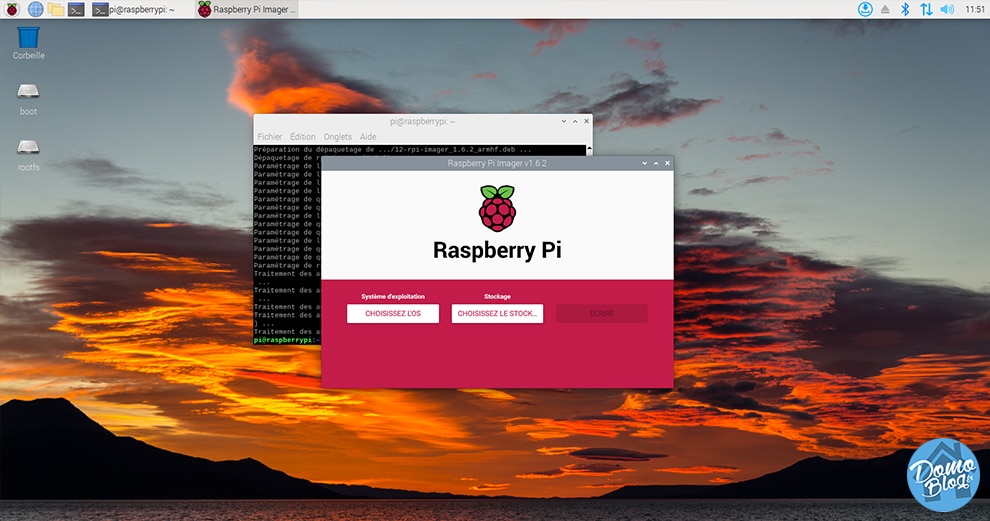Image resolution: width=990 pixels, height=521 pixels.
Task: Minimize the terminal window
Action: click(564, 121)
